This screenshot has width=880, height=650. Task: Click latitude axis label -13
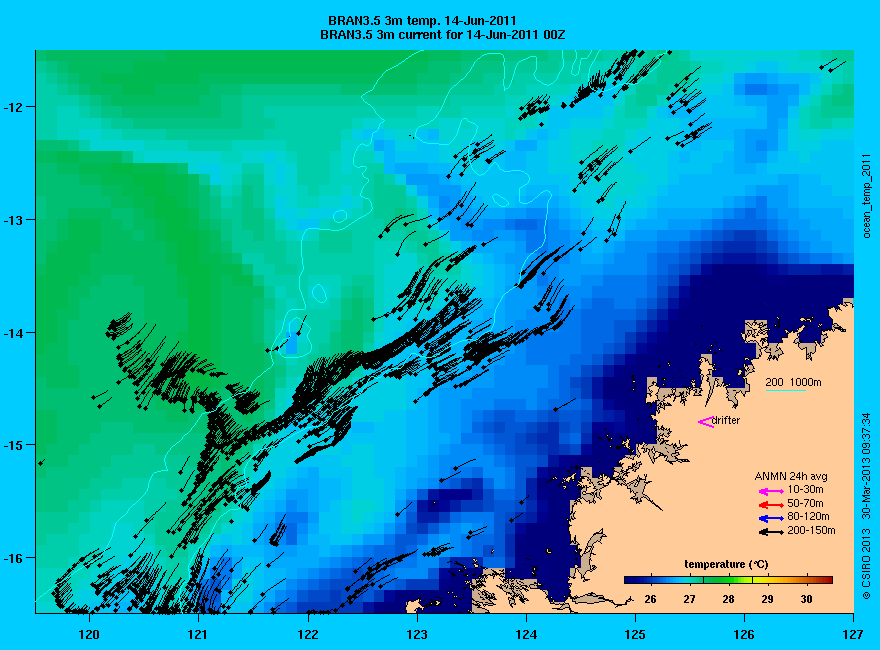pyautogui.click(x=12, y=219)
